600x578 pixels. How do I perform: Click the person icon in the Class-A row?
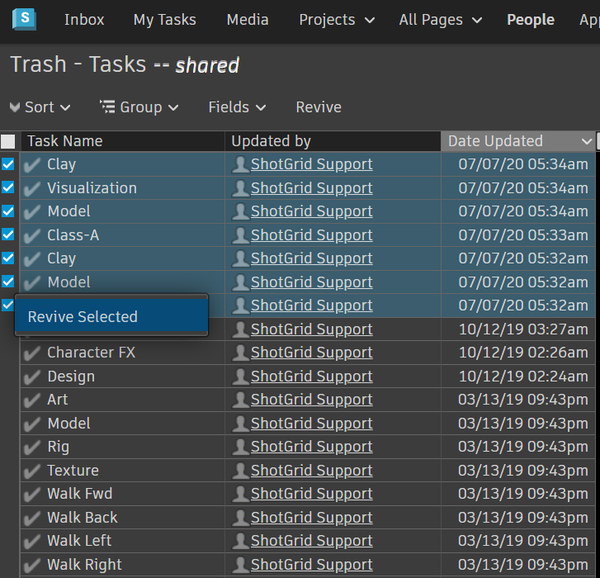coord(240,235)
